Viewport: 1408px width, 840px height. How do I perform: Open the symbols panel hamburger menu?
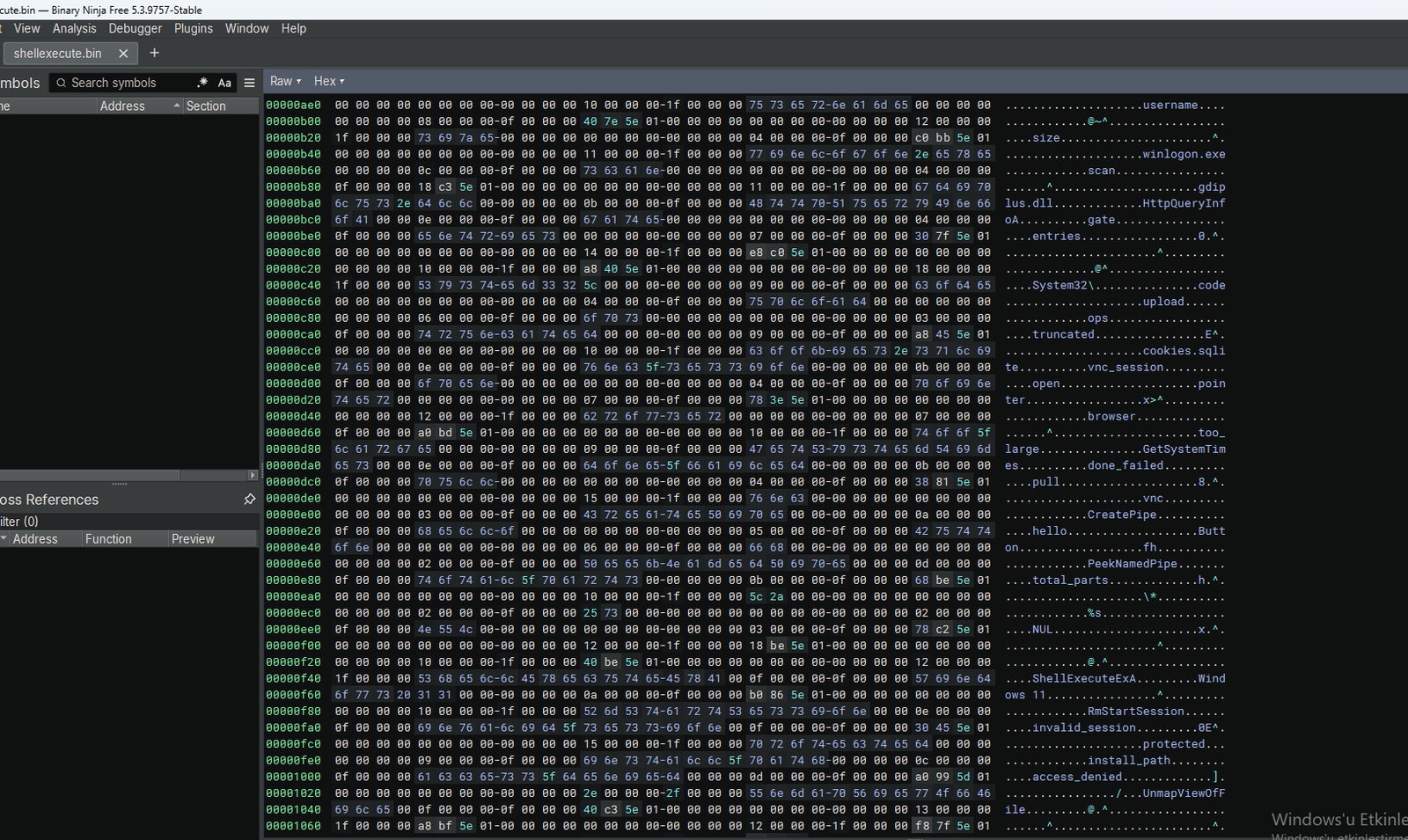[250, 83]
